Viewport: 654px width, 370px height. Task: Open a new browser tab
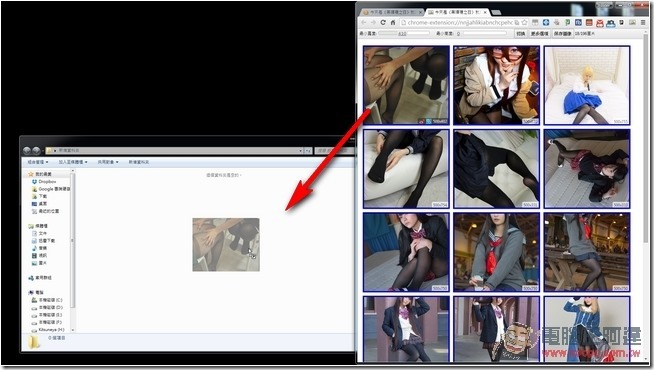tap(496, 13)
